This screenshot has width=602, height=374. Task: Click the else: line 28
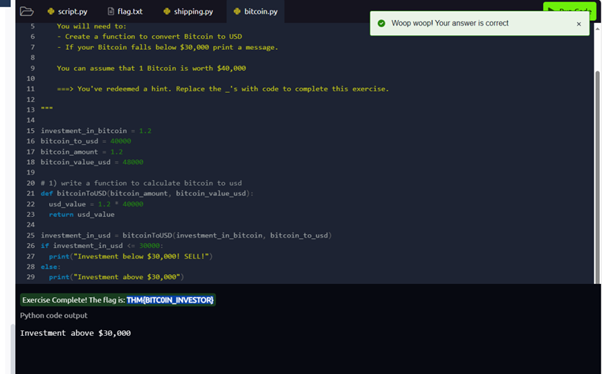click(51, 266)
